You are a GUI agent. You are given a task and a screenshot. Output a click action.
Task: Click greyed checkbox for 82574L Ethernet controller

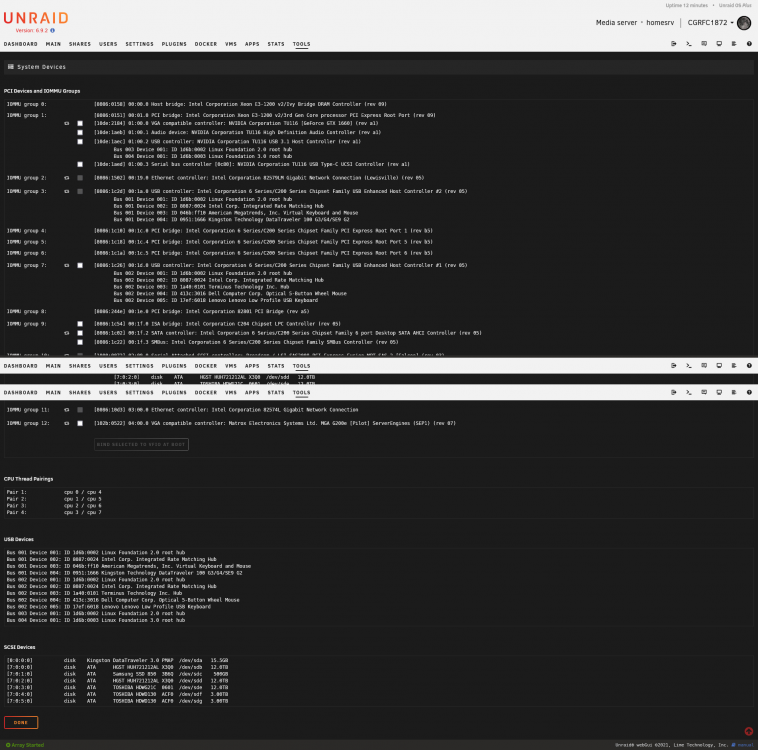point(80,410)
